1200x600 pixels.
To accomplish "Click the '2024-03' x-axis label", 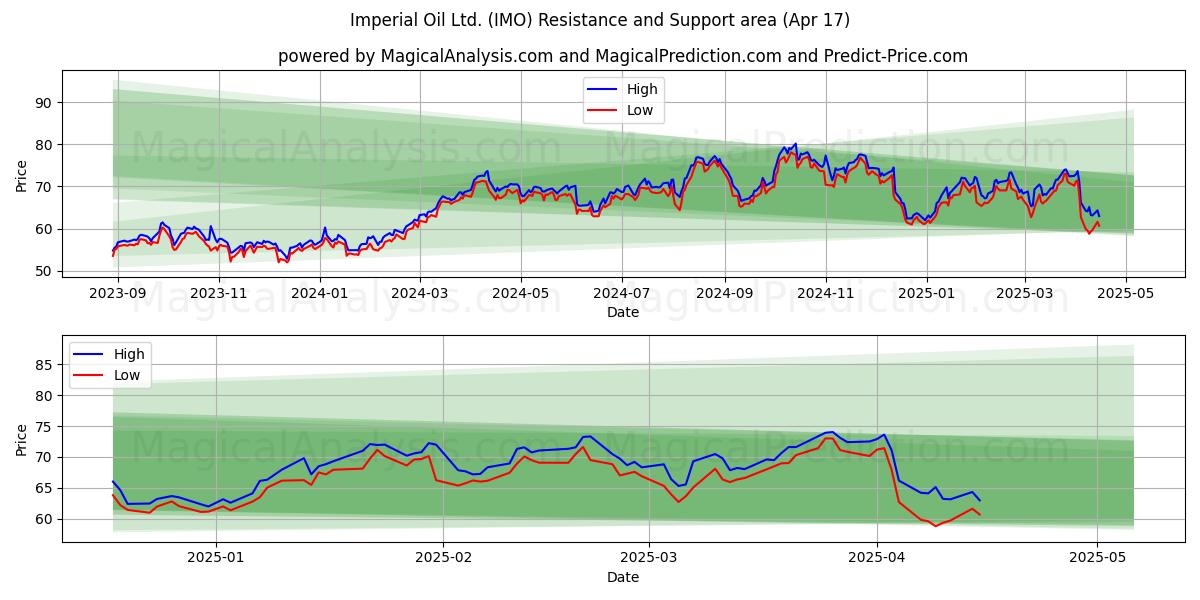I will pos(420,295).
